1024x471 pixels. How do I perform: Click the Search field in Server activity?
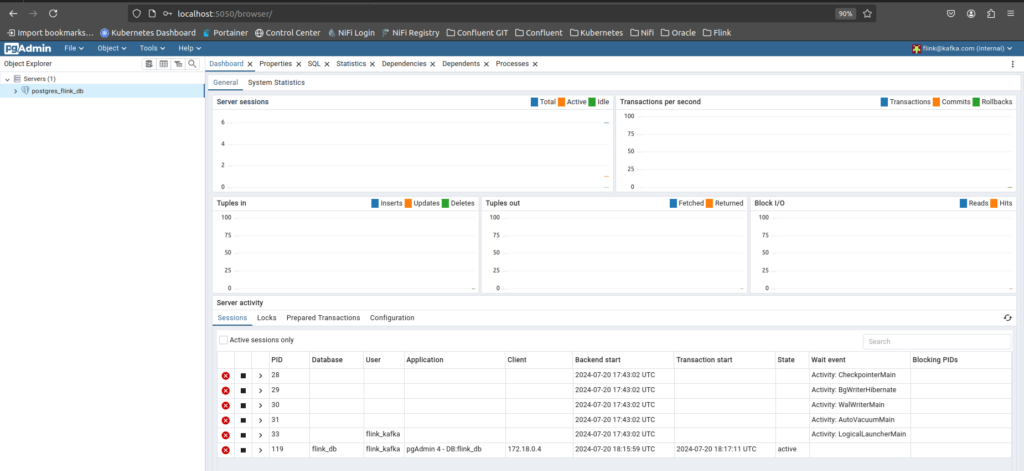pos(936,341)
